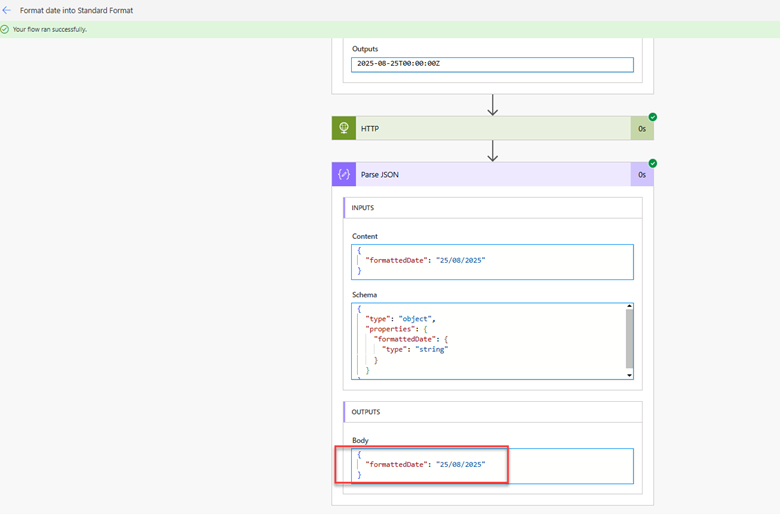Click the HTTP action globe icon
The width and height of the screenshot is (780, 514).
pos(344,128)
